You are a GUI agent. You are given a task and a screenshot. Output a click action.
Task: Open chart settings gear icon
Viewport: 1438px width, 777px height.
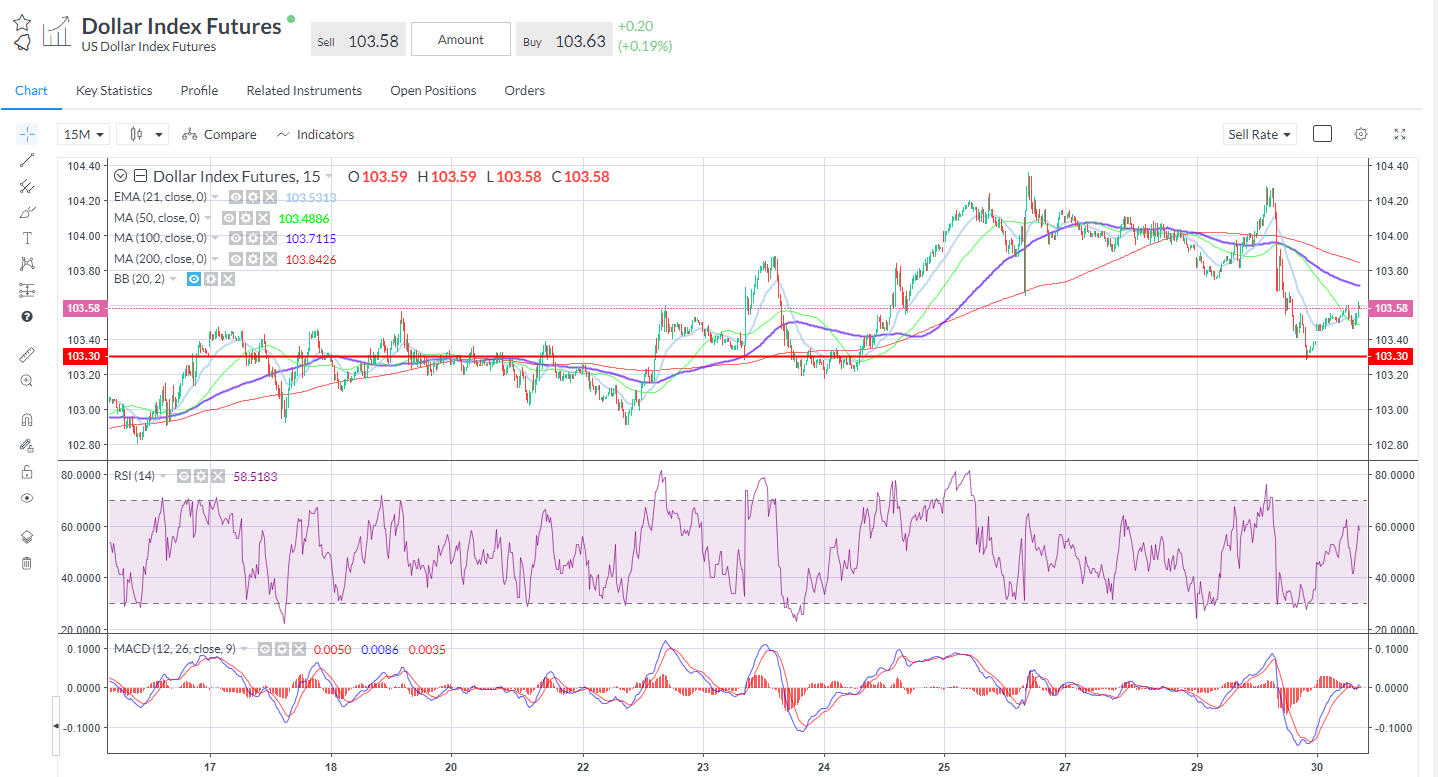click(1361, 134)
